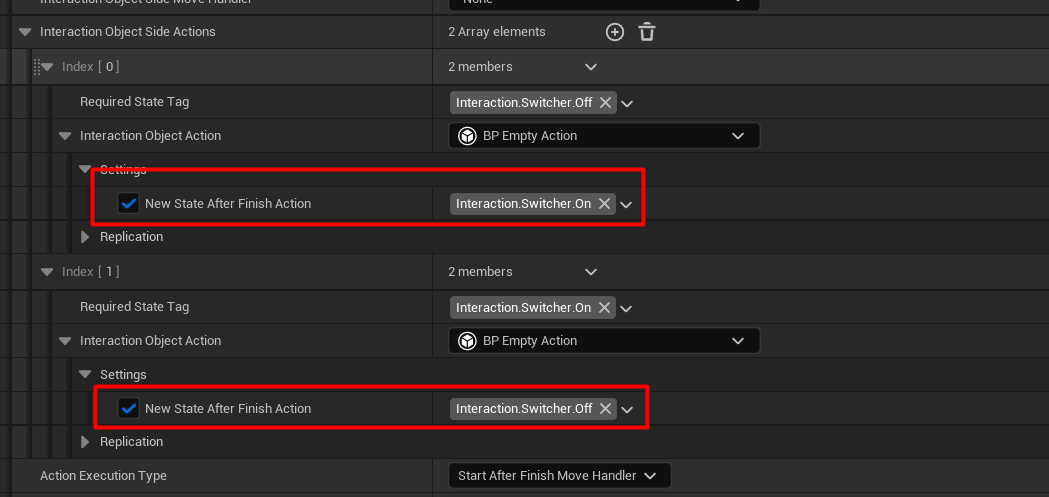The height and width of the screenshot is (497, 1049).
Task: Grab the drag handle of Index 0
Action: [x=36, y=67]
